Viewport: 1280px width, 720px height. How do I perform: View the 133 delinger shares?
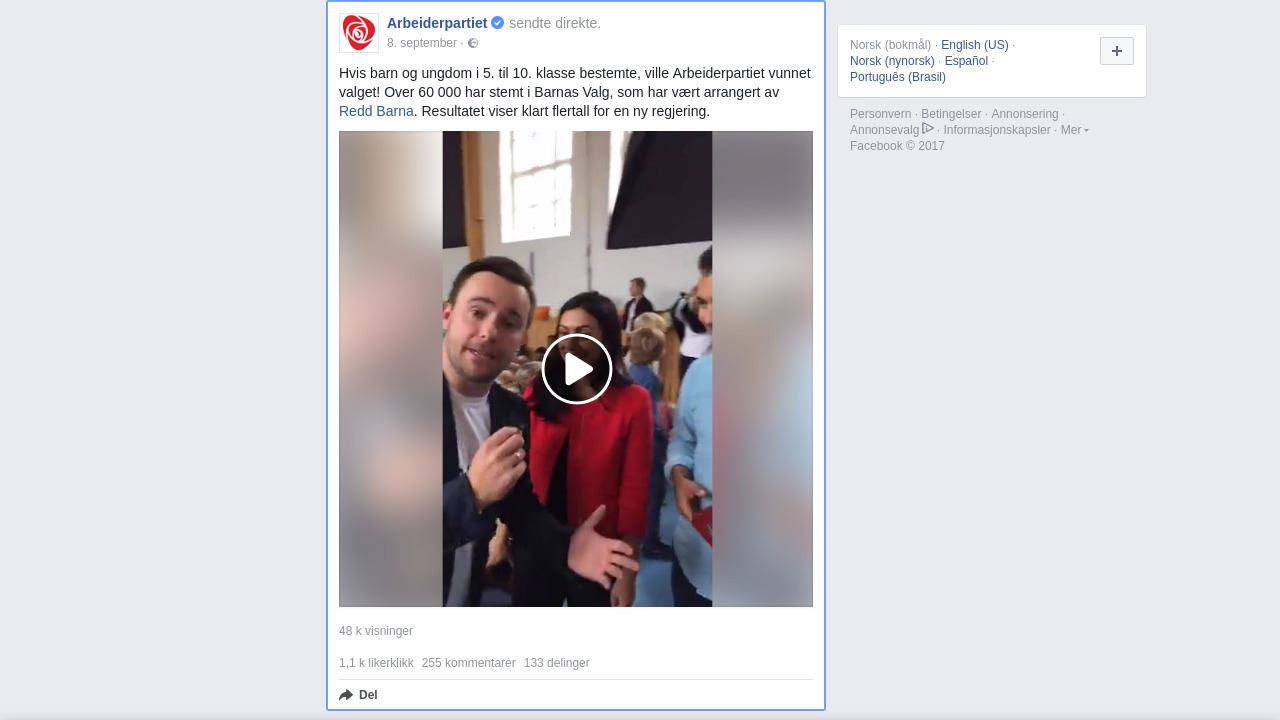point(557,663)
